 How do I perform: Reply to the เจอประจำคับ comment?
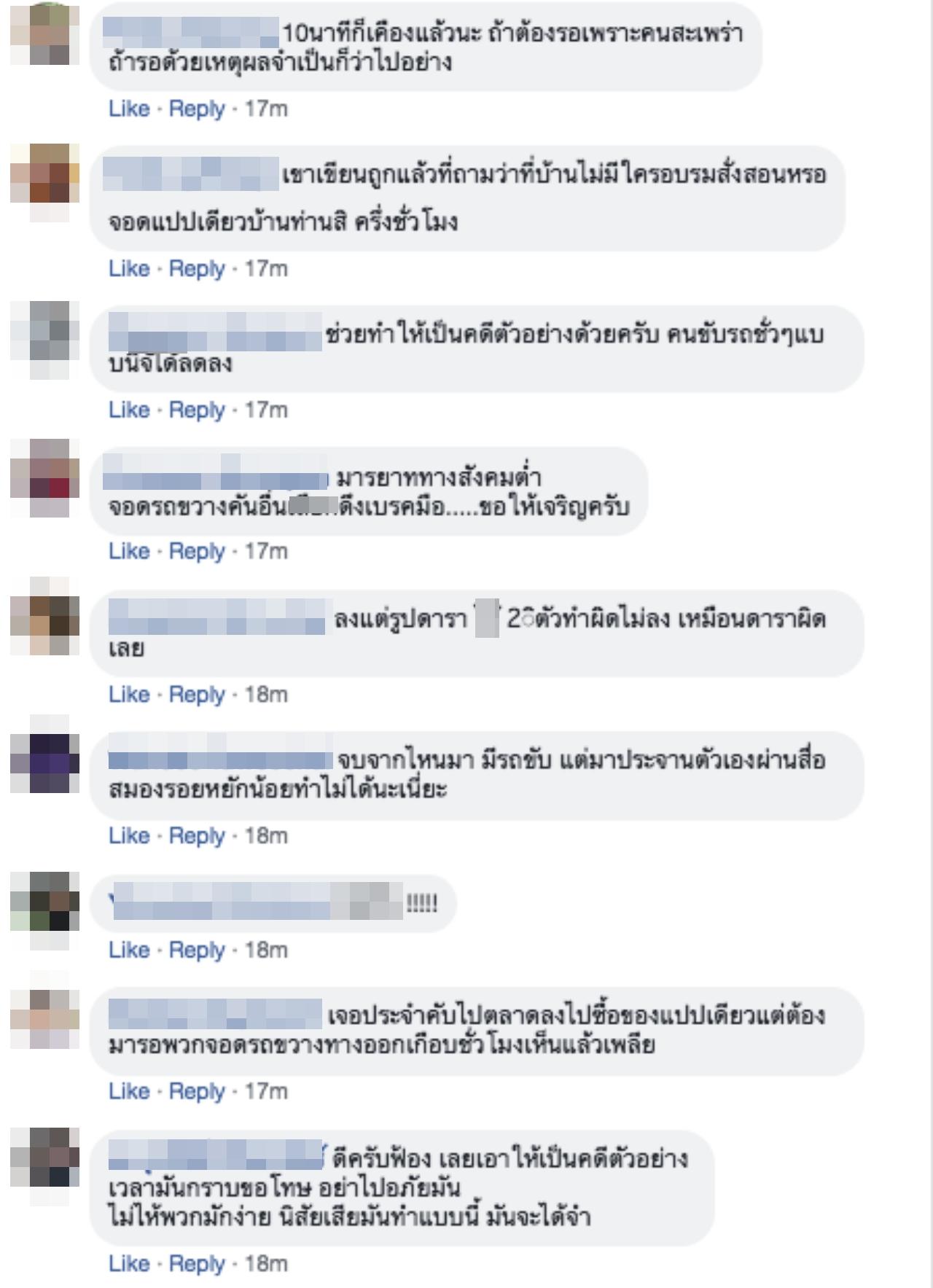coord(197,1091)
